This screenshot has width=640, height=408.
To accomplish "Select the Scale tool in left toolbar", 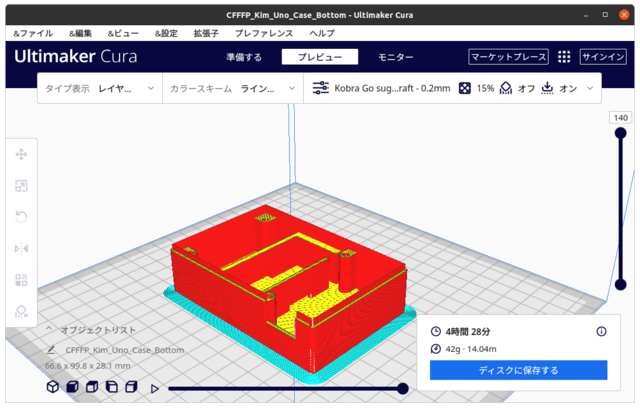I will pyautogui.click(x=21, y=186).
